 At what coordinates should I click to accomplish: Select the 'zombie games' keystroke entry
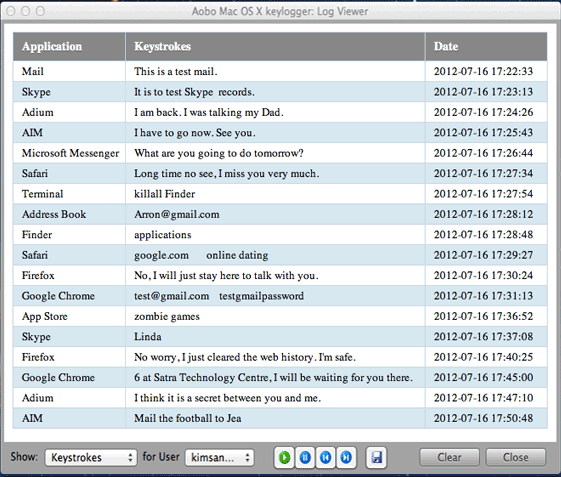(x=167, y=316)
